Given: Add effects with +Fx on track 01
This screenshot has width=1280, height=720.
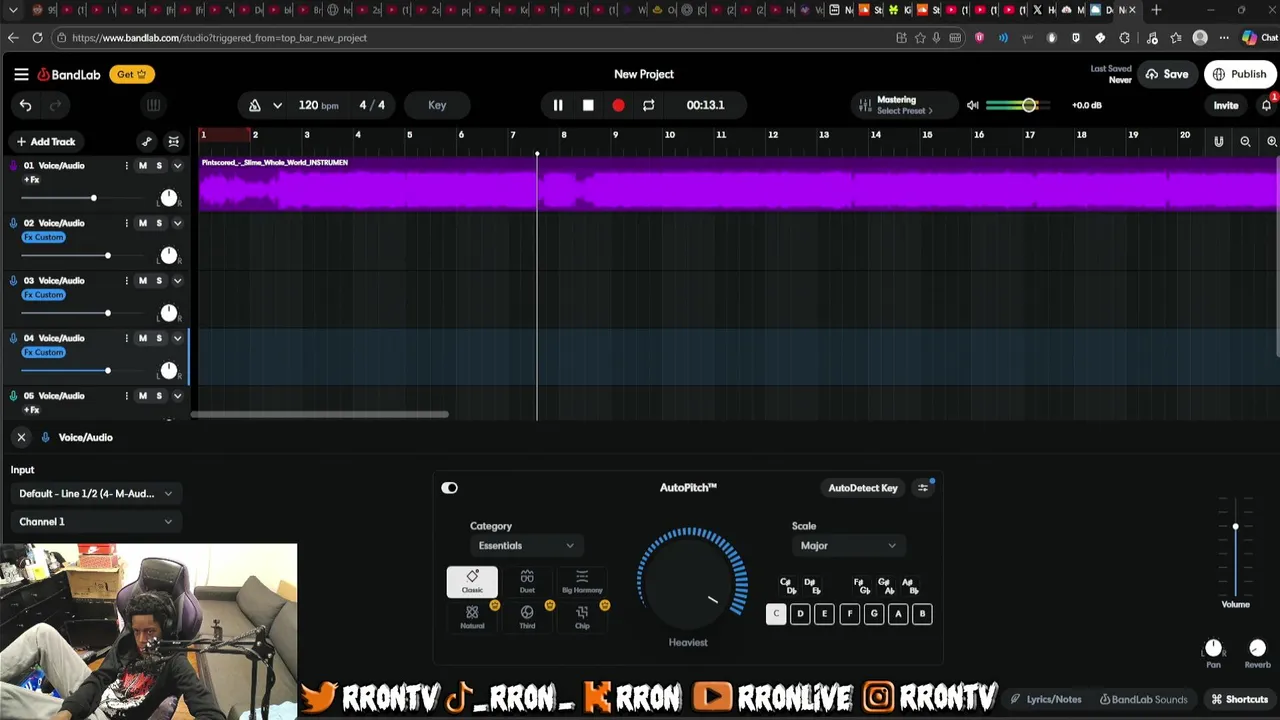Looking at the screenshot, I should click(x=32, y=180).
